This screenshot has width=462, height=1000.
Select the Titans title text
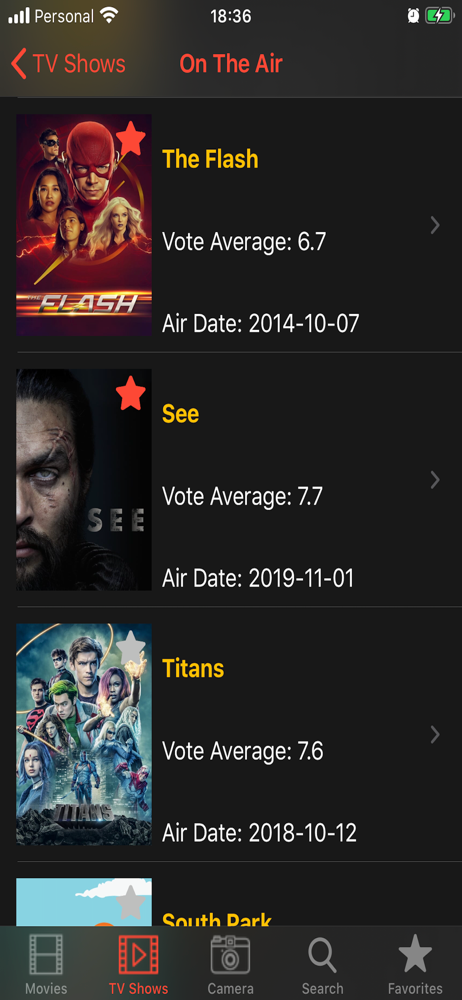(193, 668)
